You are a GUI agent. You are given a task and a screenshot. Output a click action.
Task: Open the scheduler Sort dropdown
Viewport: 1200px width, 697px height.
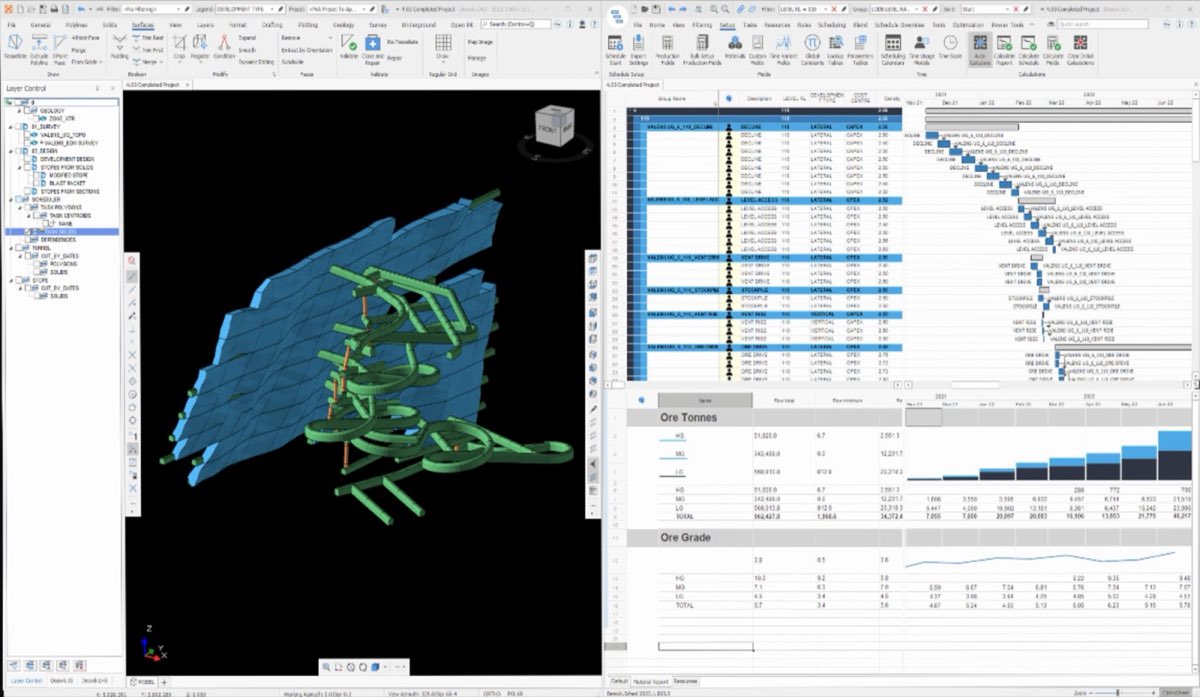coord(1006,8)
